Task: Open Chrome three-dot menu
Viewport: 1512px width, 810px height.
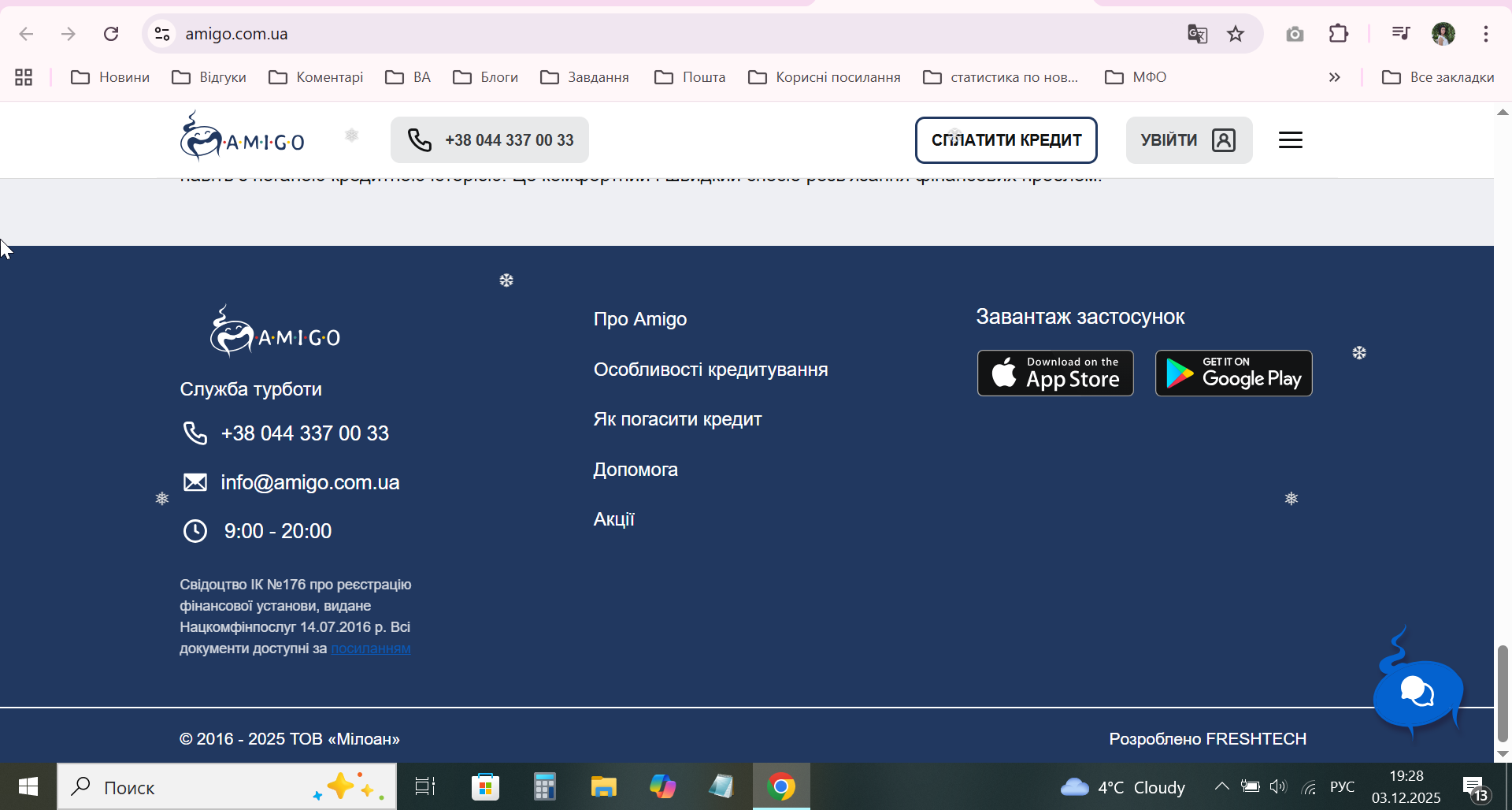Action: point(1486,34)
